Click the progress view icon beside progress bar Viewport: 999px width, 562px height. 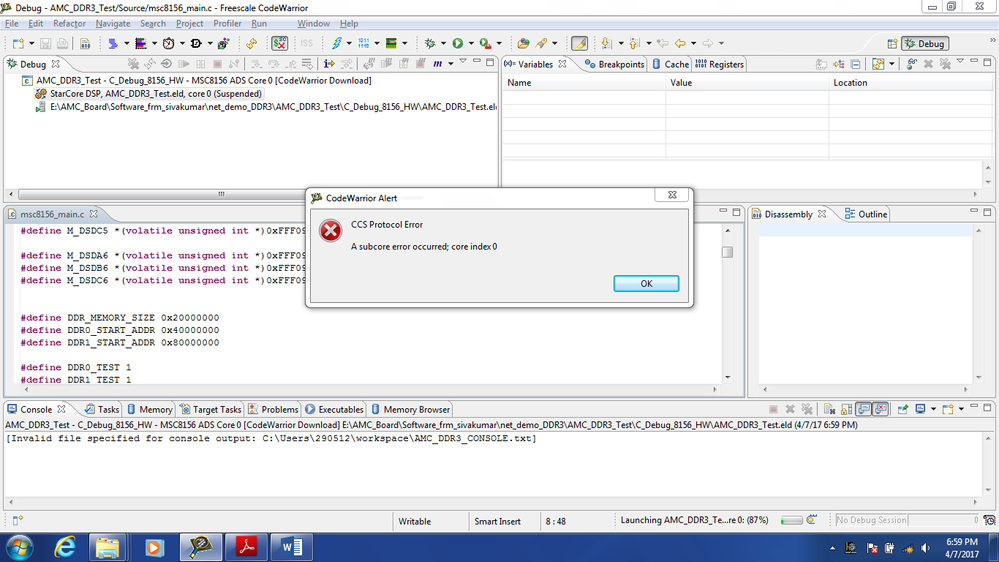click(812, 520)
